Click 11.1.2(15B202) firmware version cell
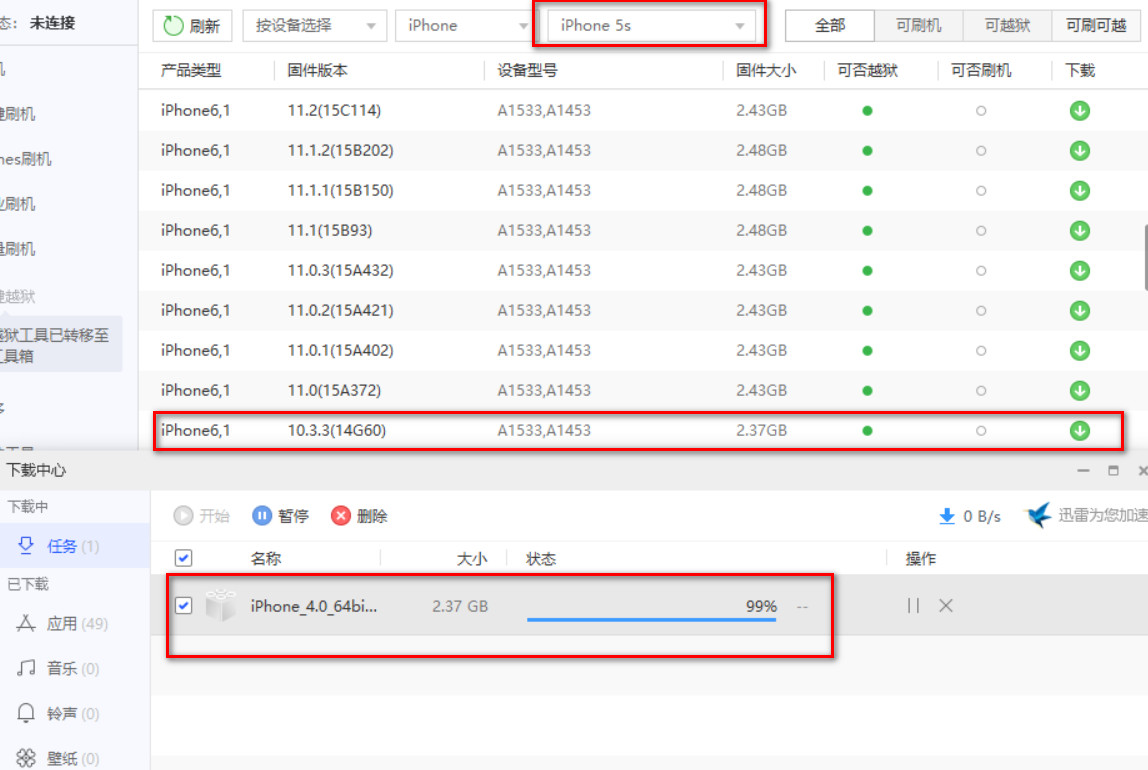 coord(340,151)
